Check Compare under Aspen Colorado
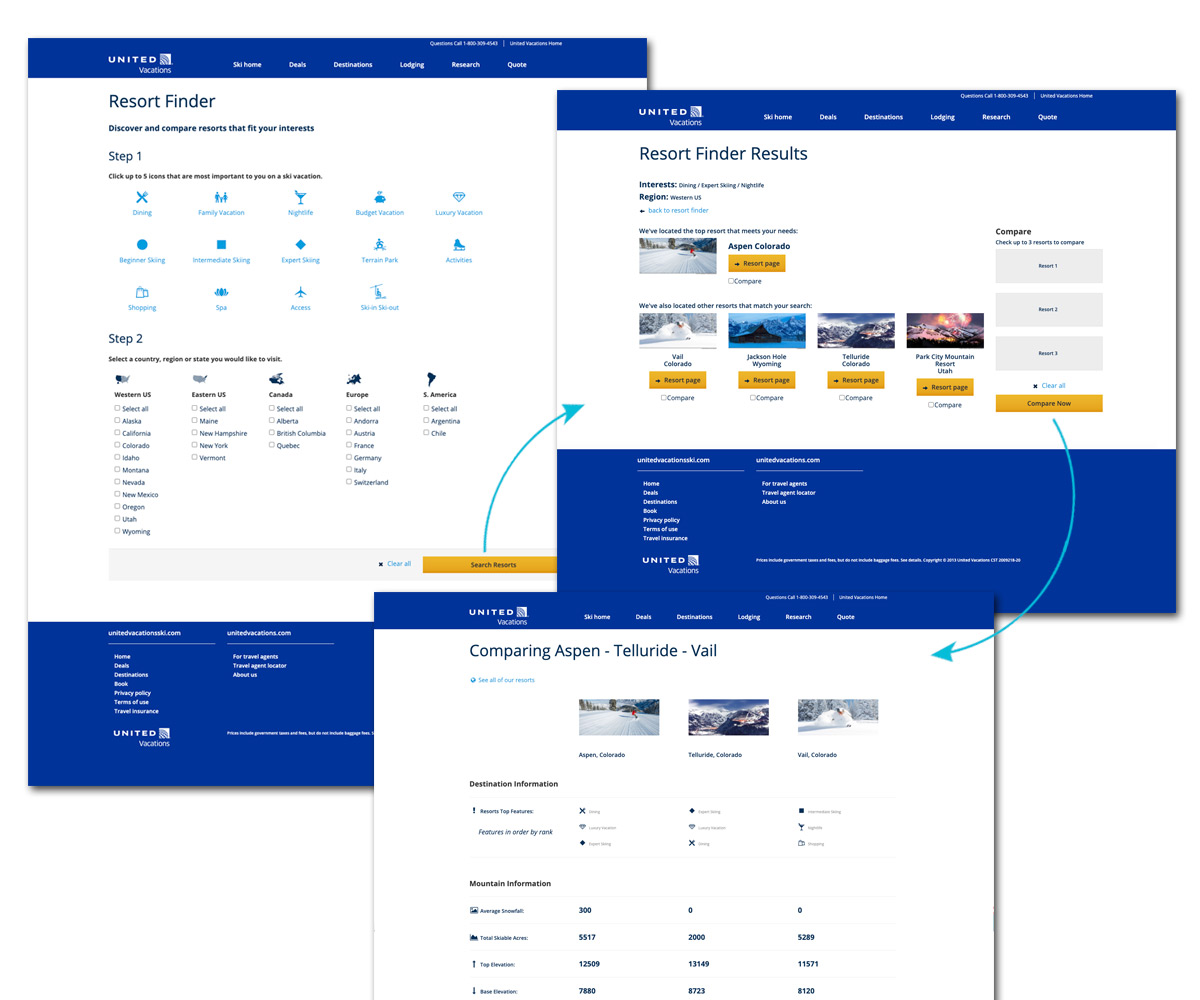This screenshot has height=1000, width=1200. coord(732,281)
